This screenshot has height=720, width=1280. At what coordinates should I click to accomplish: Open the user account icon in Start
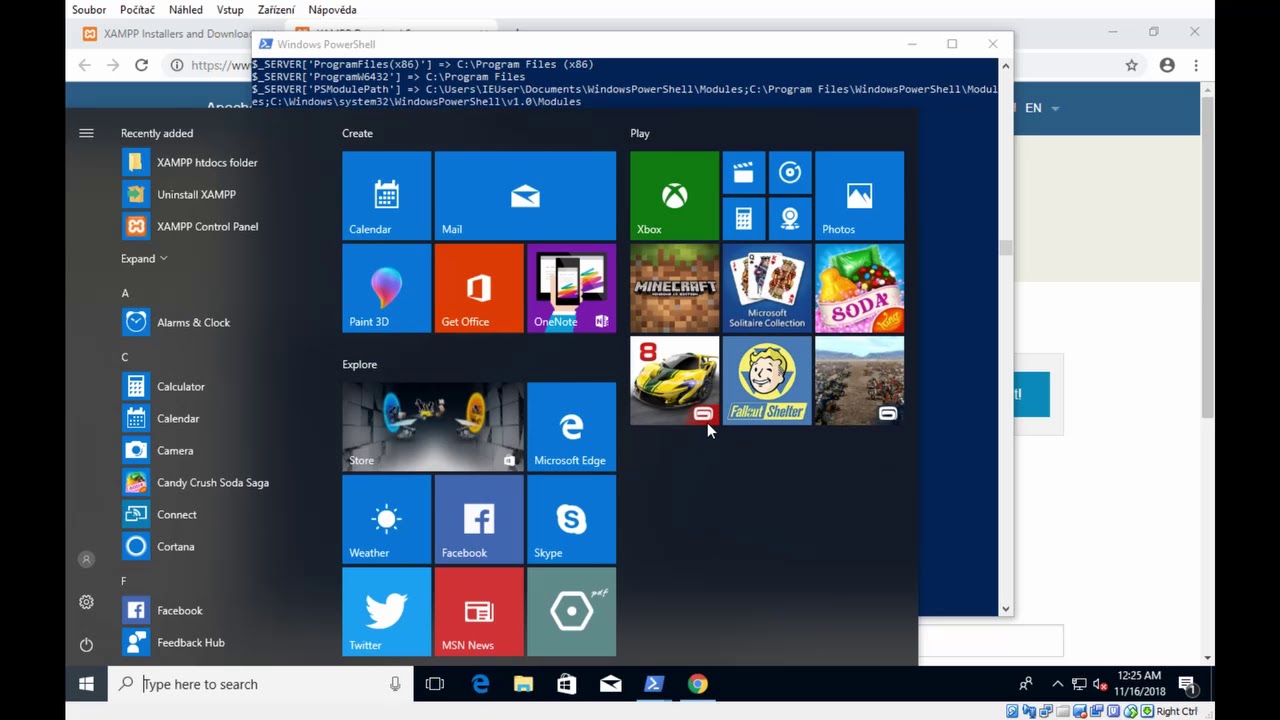(x=86, y=560)
